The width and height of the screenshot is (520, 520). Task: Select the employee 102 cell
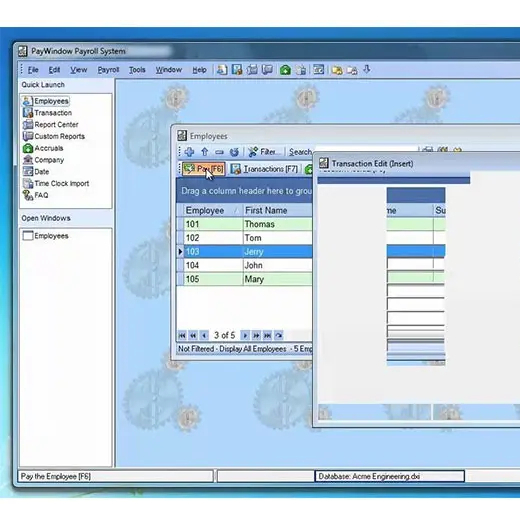(x=213, y=238)
